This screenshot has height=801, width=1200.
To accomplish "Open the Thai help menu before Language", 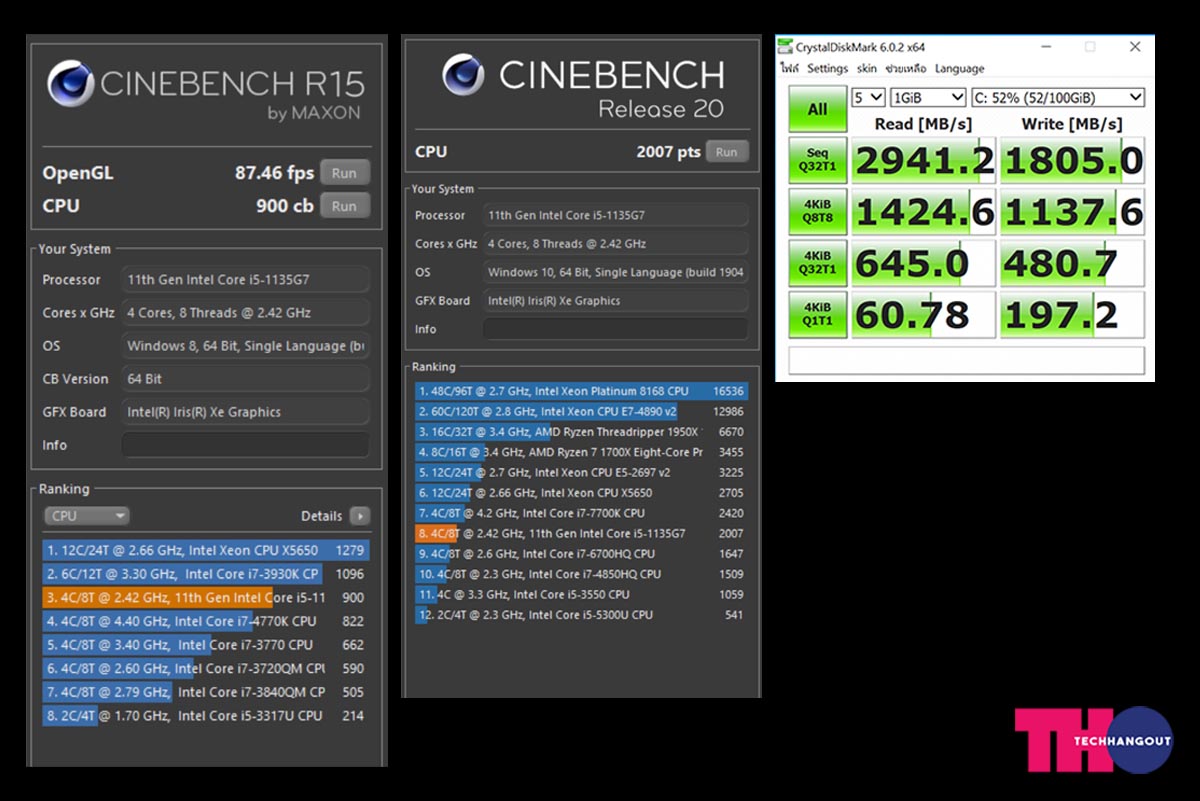I will point(906,69).
